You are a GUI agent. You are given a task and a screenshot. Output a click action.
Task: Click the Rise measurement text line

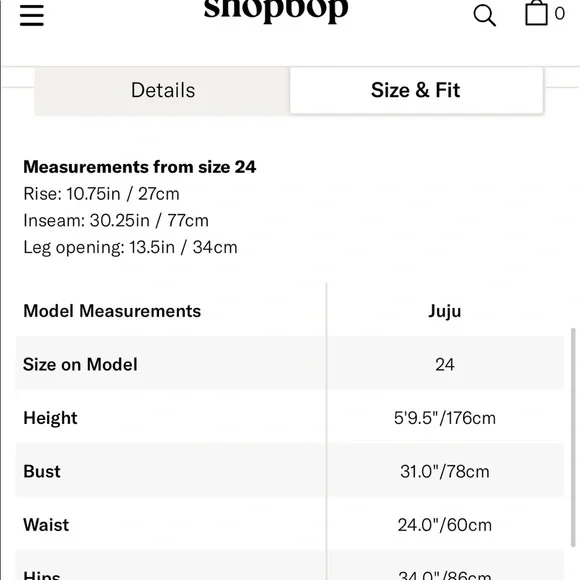pos(101,194)
